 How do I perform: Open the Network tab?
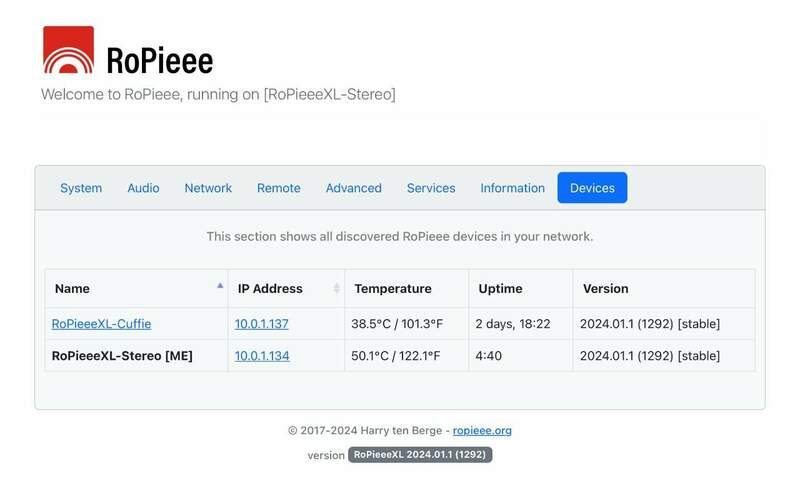tap(208, 188)
